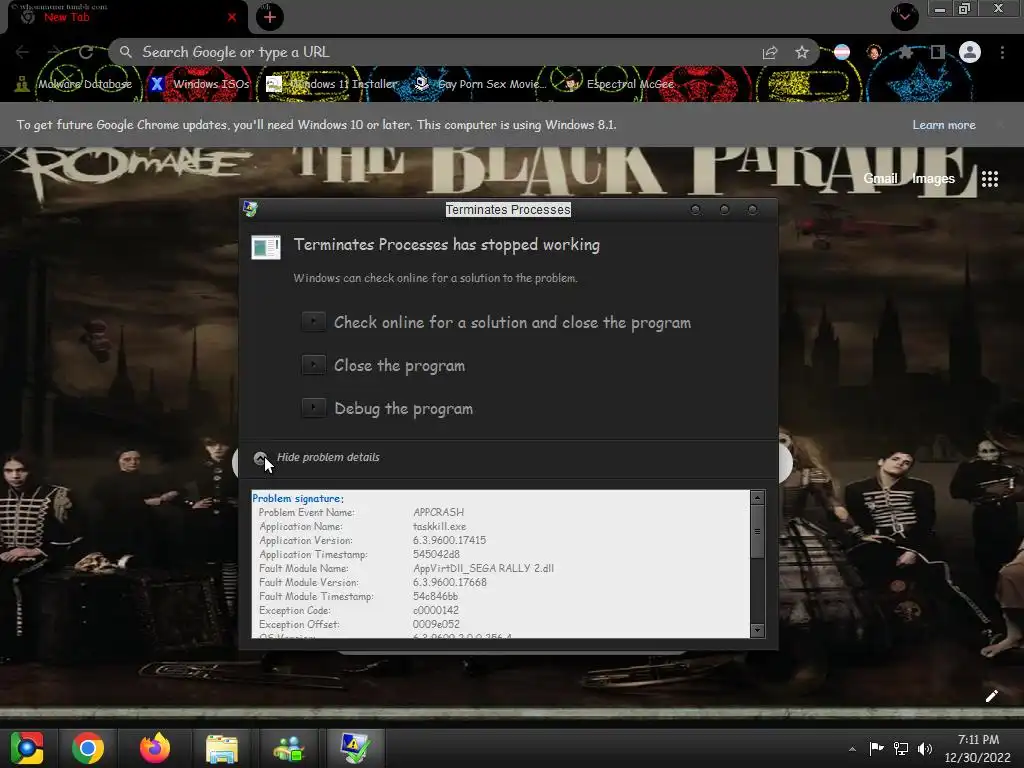Check online for solution and close program
1024x768 pixels.
click(x=496, y=322)
